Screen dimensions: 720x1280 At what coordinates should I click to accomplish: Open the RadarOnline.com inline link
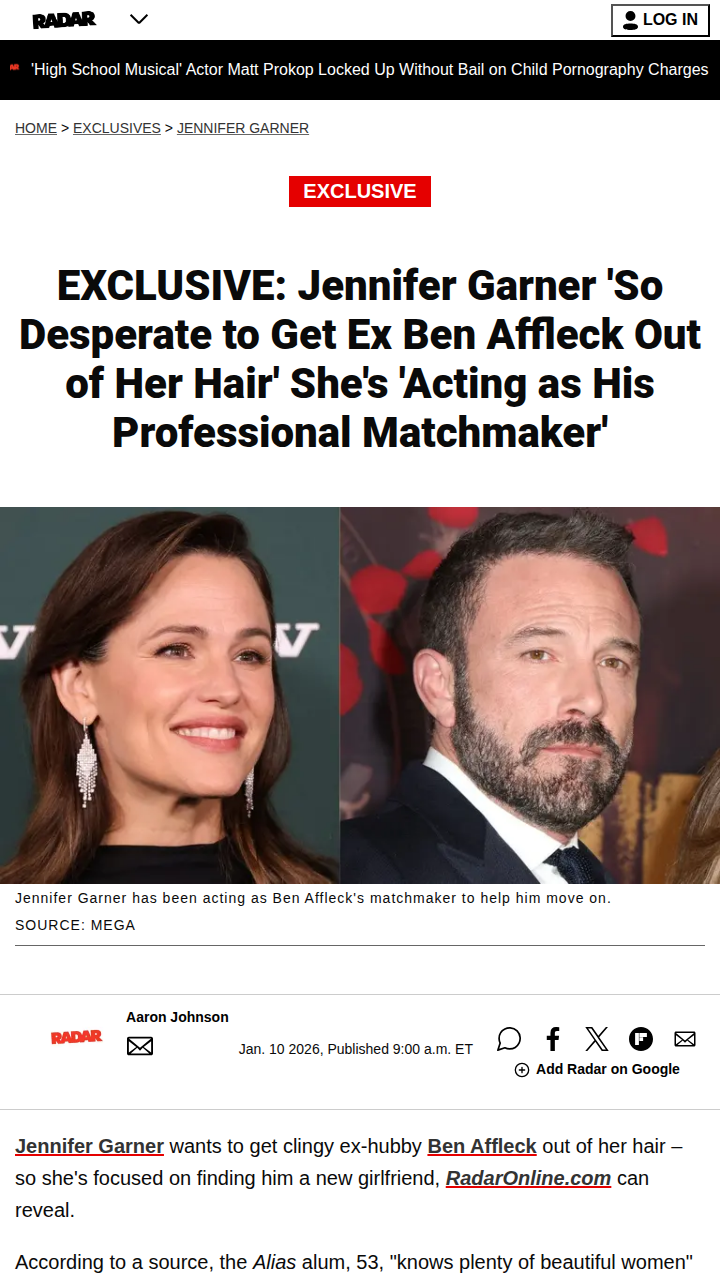pos(528,1178)
